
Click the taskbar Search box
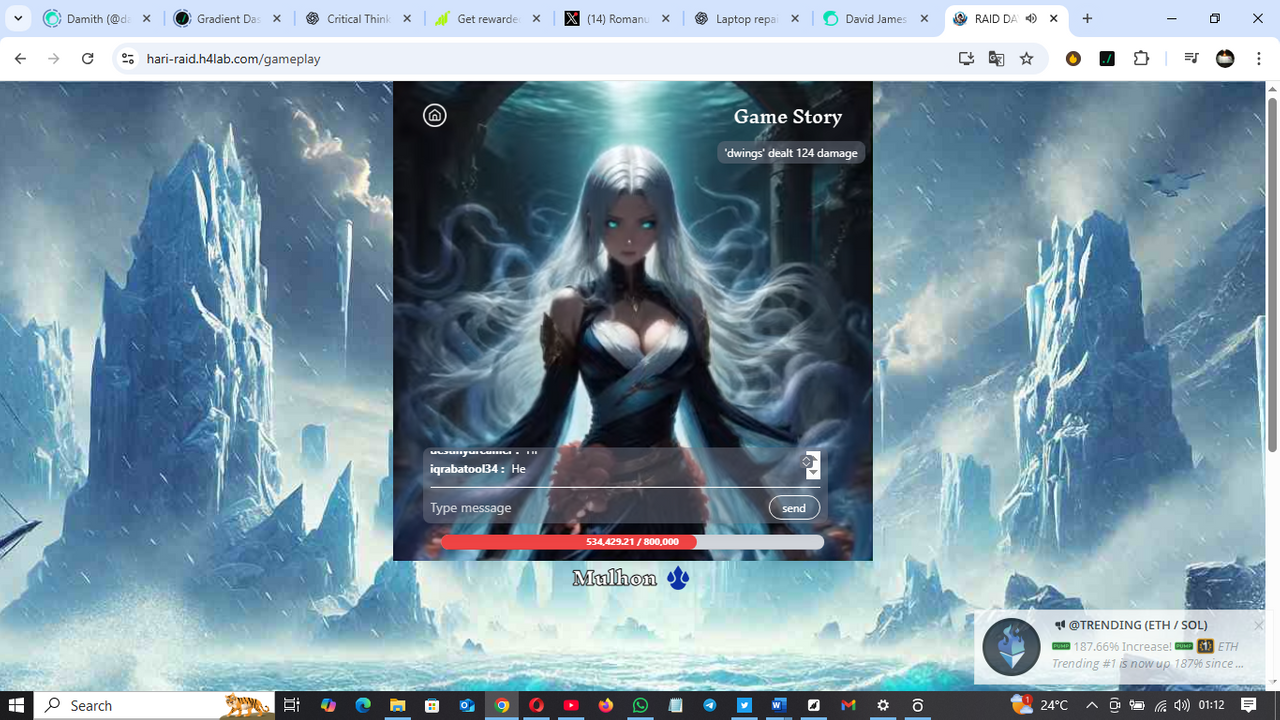point(155,705)
